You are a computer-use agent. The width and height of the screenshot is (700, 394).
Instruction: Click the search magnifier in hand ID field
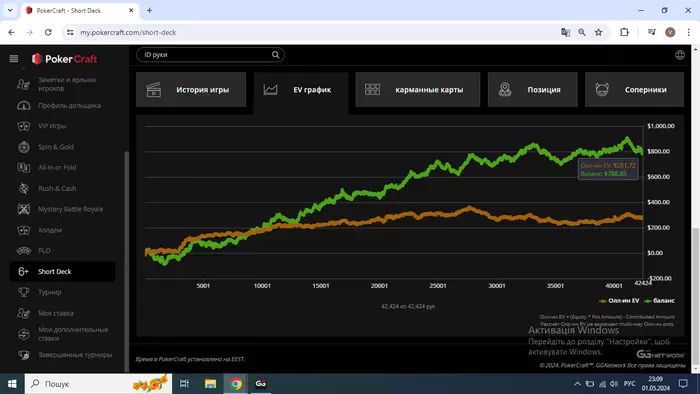pos(275,55)
